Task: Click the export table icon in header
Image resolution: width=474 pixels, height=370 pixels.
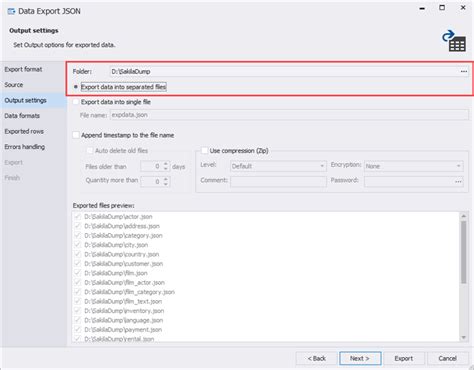Action: coord(454,41)
